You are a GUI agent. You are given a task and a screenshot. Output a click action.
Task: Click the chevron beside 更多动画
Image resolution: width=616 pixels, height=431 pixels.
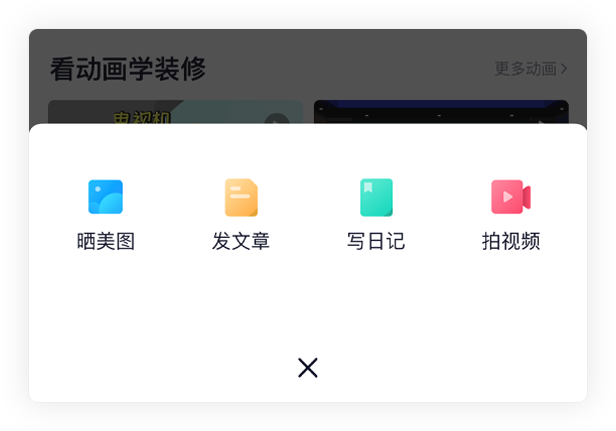coord(564,69)
